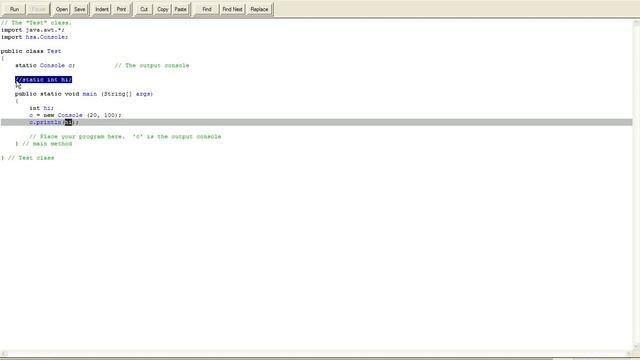Print the code with the Print button

pyautogui.click(x=121, y=9)
